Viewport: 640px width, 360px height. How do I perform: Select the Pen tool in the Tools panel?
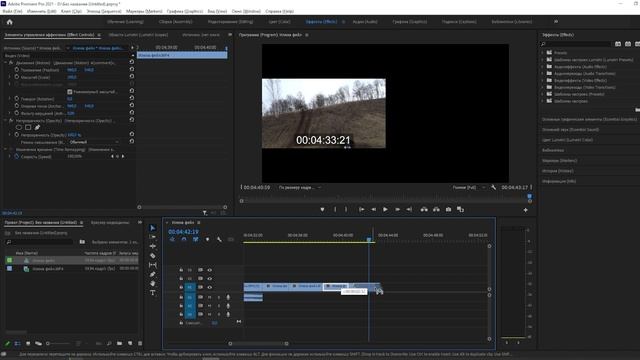[153, 274]
